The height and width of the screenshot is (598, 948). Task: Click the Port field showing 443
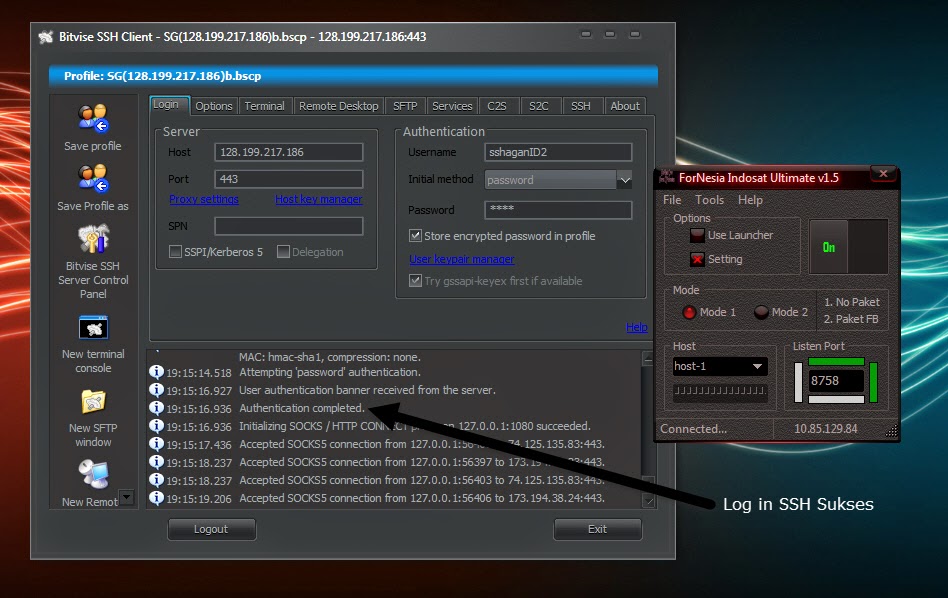coord(289,179)
